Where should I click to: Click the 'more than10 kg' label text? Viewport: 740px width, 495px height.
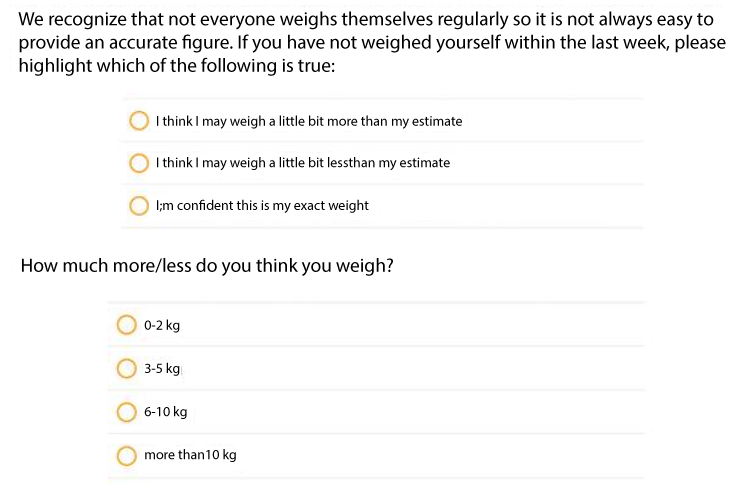190,455
